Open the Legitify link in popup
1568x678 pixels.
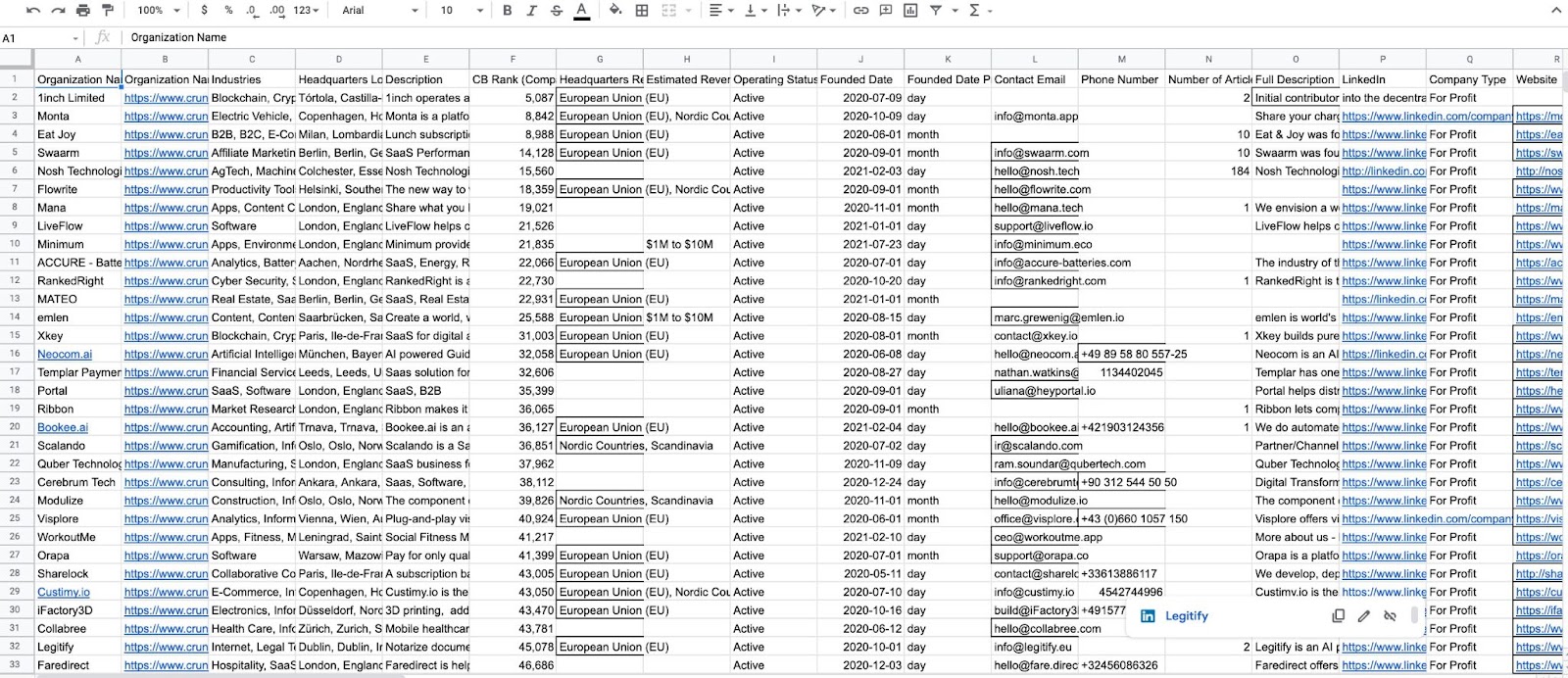tap(1187, 616)
